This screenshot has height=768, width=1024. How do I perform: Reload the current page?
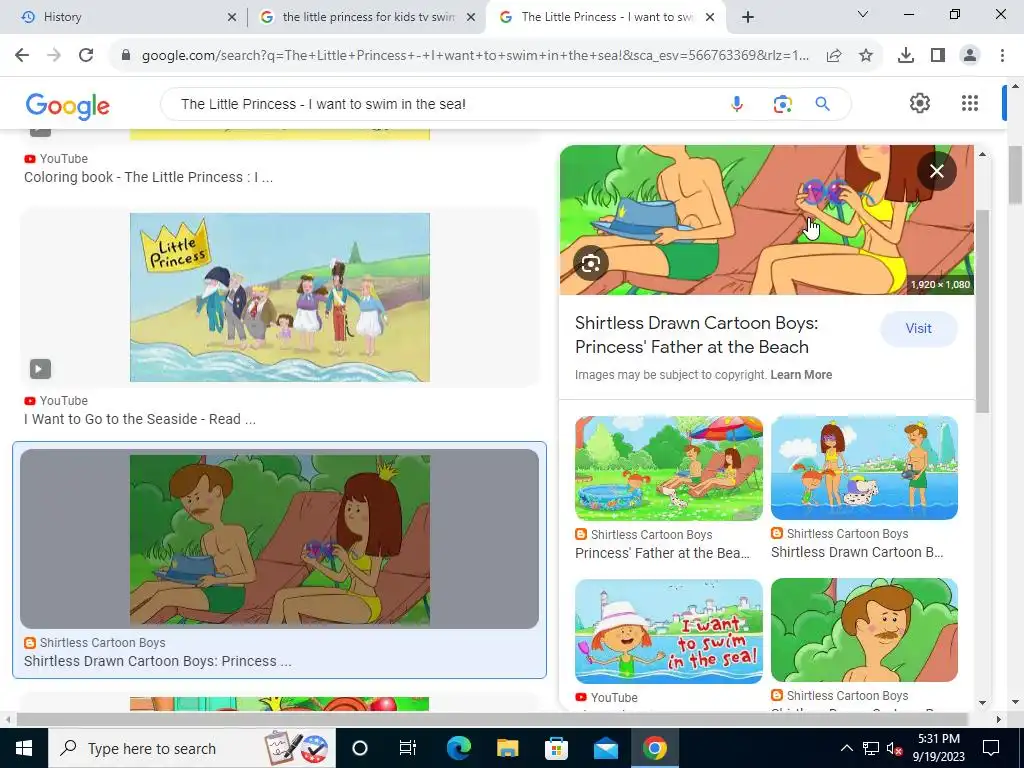tap(86, 56)
